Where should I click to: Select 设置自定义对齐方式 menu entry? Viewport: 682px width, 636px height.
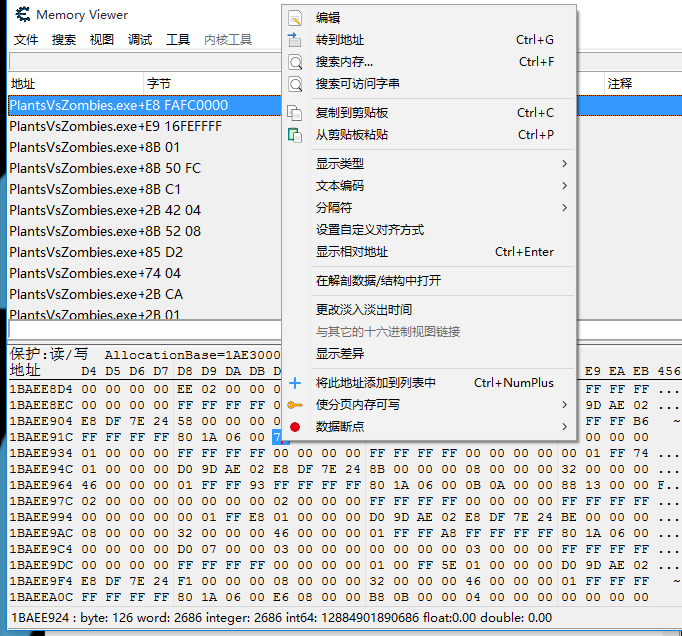tap(370, 230)
